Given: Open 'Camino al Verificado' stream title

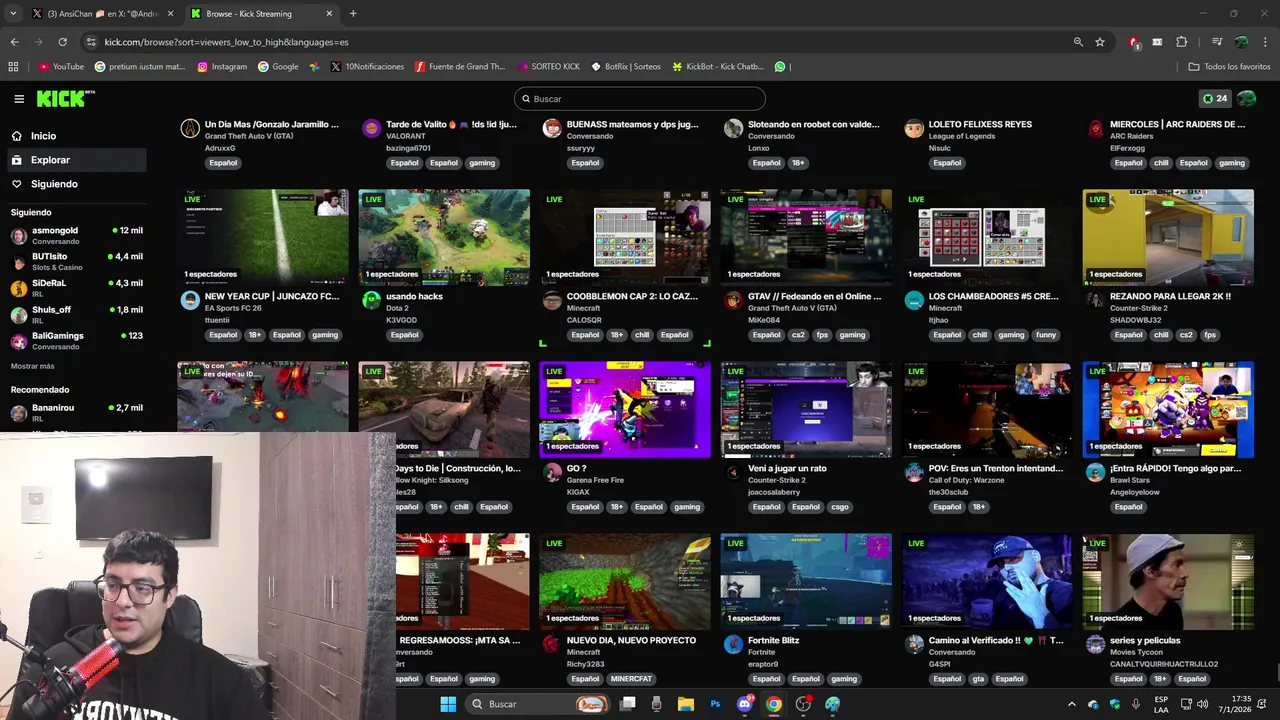Looking at the screenshot, I should point(996,640).
